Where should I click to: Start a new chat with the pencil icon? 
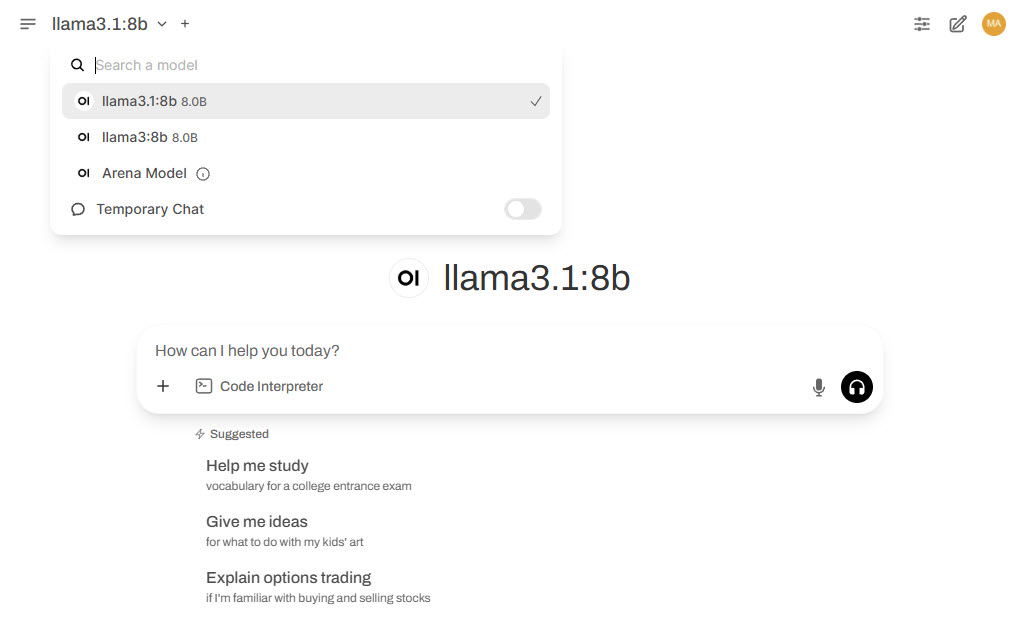(x=958, y=24)
